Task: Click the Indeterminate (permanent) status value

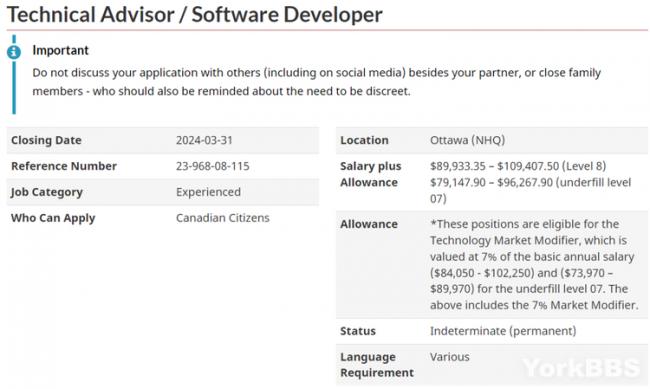Action: pos(503,331)
